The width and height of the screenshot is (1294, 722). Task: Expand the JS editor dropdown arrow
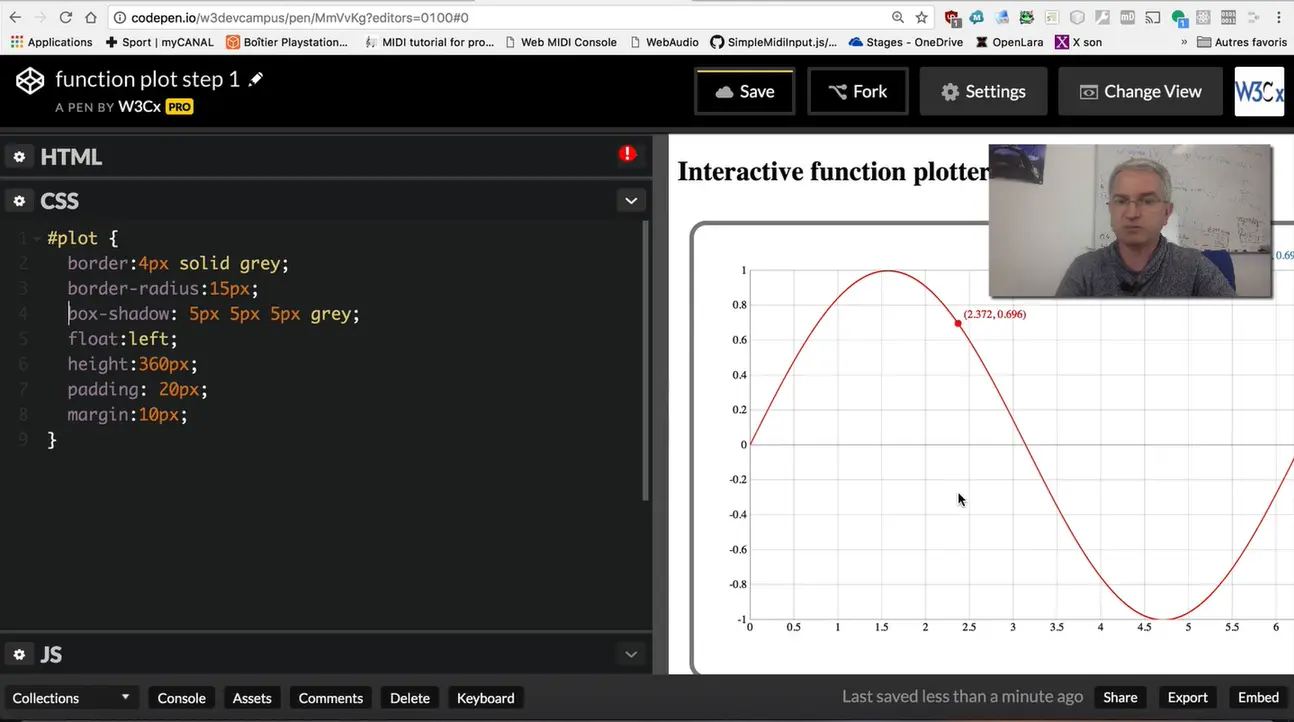[x=631, y=654]
